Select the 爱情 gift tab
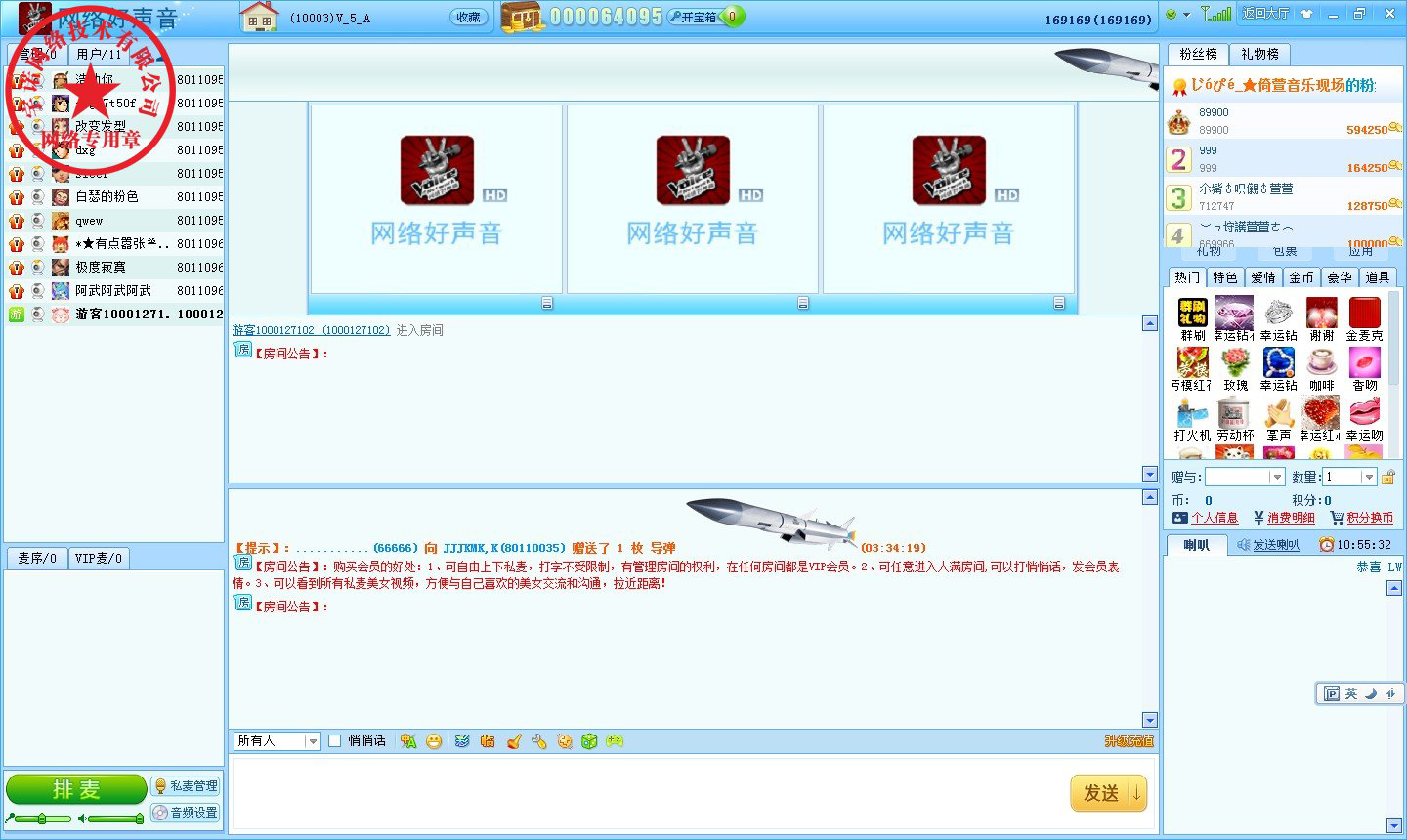This screenshot has height=840, width=1407. click(1263, 277)
